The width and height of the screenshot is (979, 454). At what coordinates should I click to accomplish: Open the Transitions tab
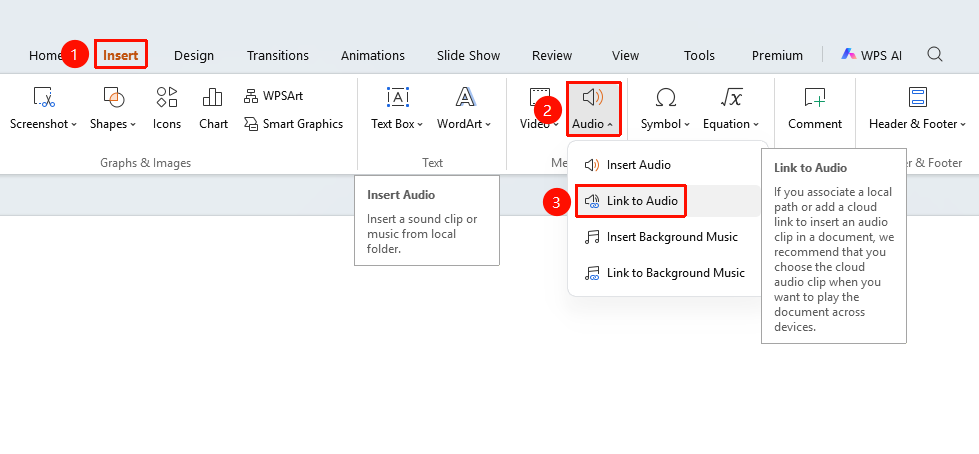(278, 56)
